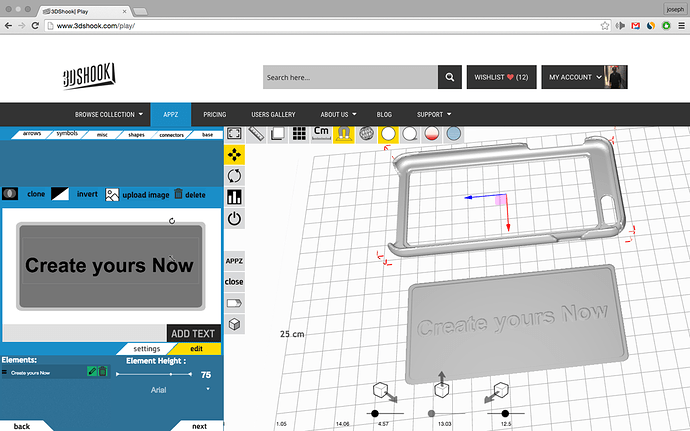Image resolution: width=690 pixels, height=431 pixels.
Task: Toggle the magnet snap tool
Action: [343, 133]
